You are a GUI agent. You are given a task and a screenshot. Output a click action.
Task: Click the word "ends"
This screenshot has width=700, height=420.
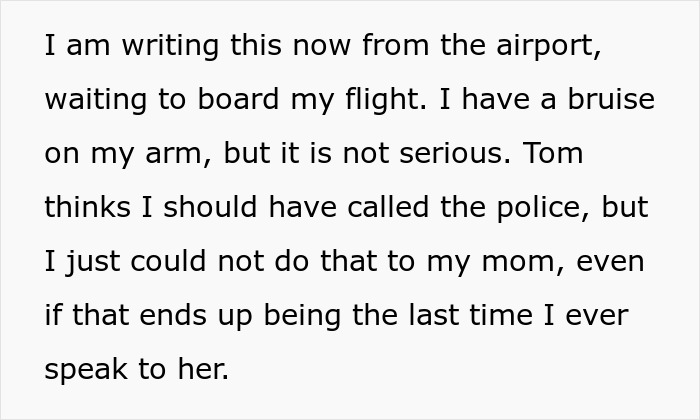(173, 315)
